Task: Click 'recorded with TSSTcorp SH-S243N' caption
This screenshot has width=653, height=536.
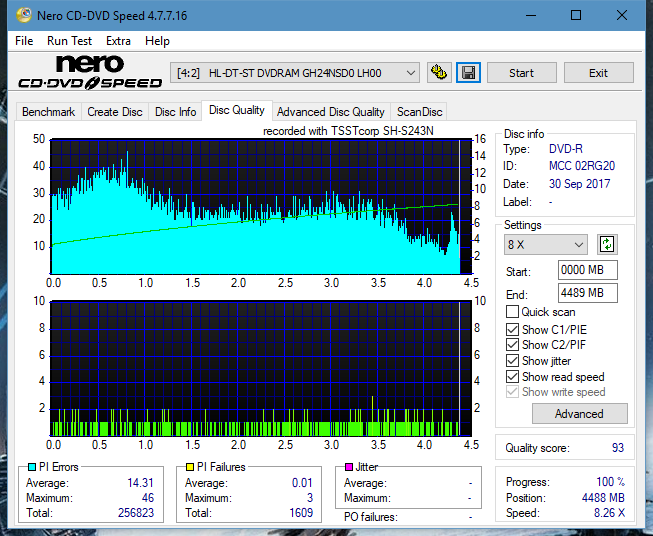Action: [x=348, y=131]
